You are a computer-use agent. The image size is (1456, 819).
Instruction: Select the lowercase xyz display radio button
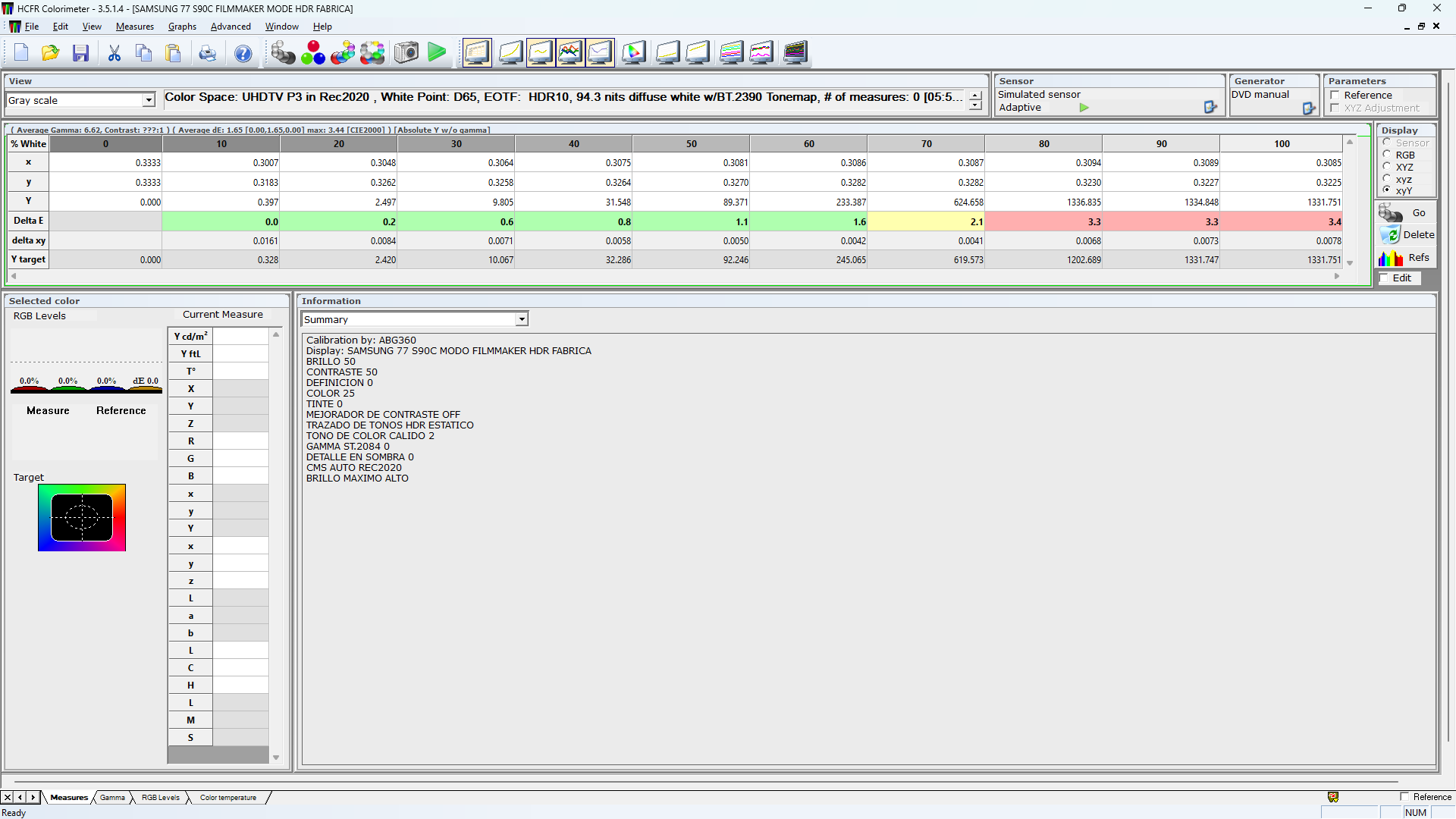tap(1387, 179)
